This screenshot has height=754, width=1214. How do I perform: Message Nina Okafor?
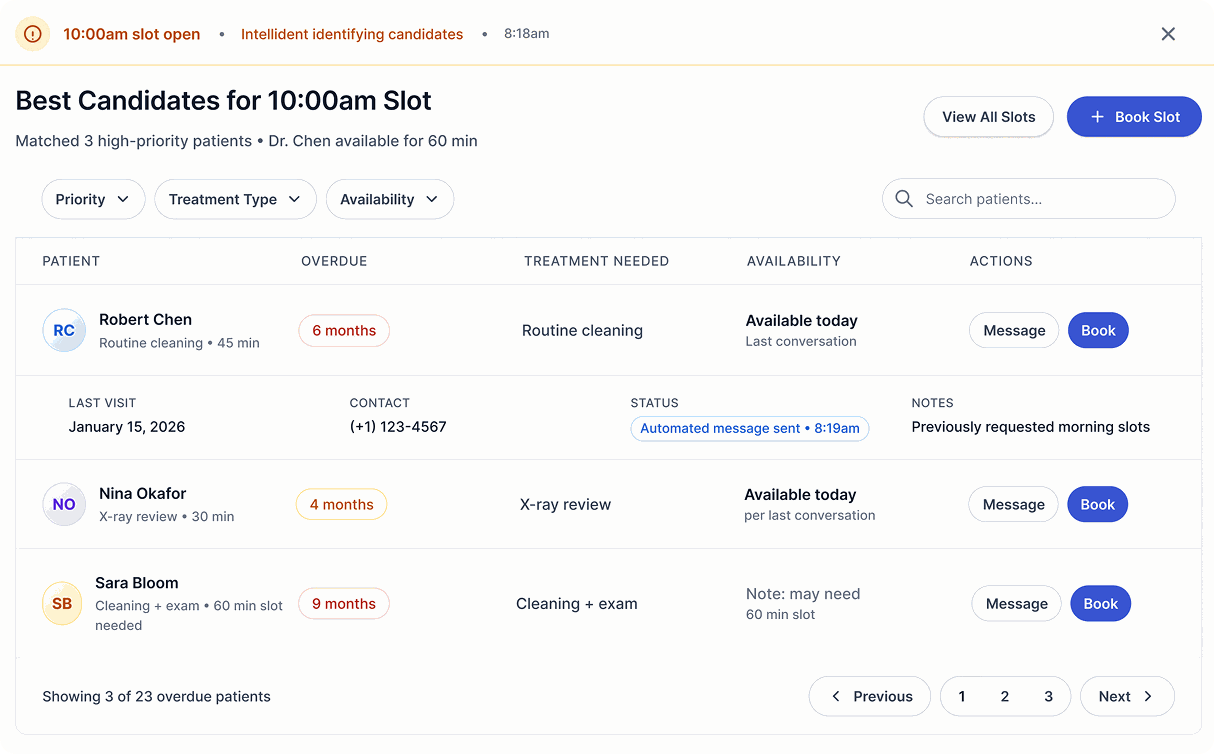tap(1013, 505)
